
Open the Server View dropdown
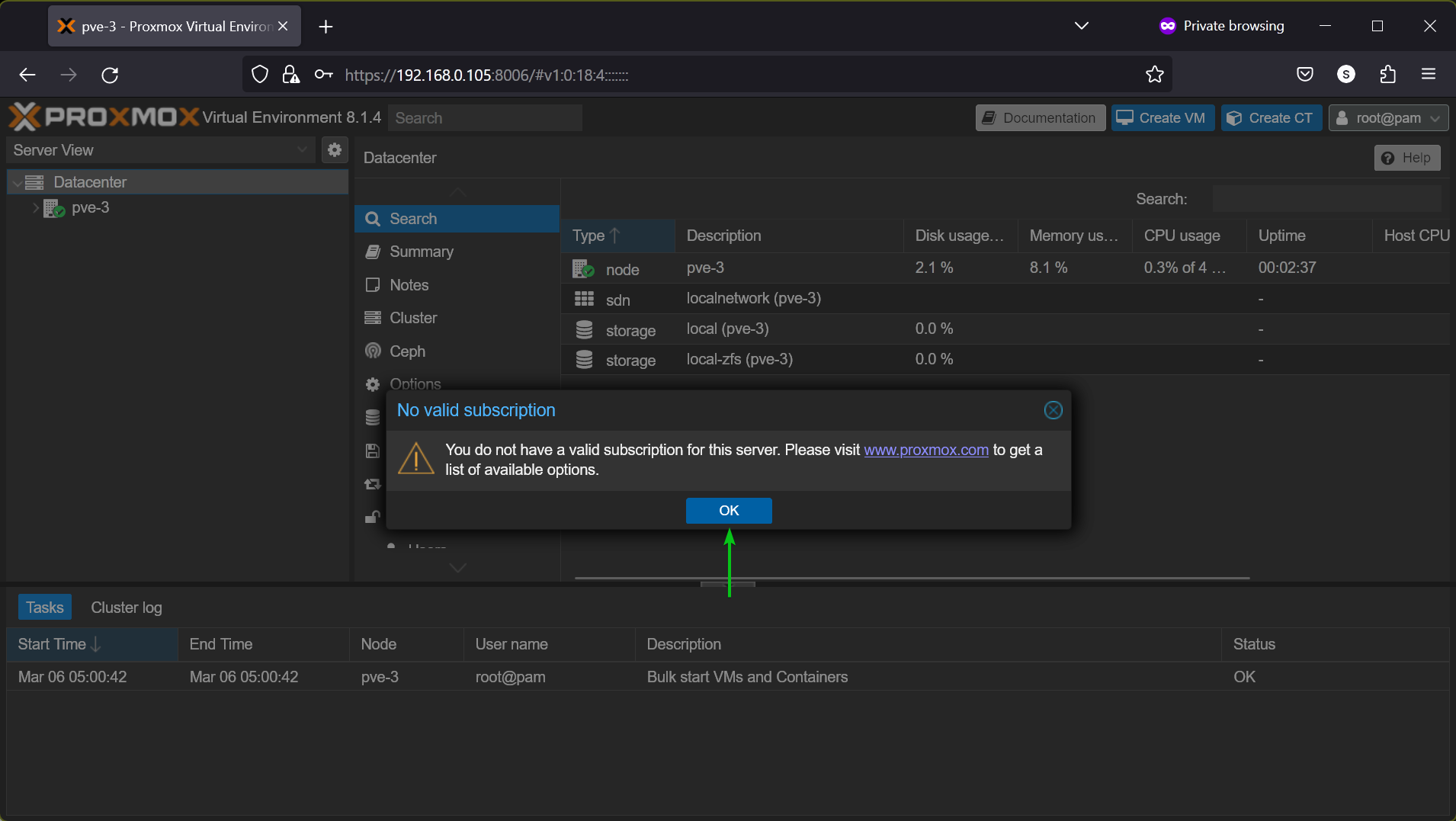click(x=161, y=150)
